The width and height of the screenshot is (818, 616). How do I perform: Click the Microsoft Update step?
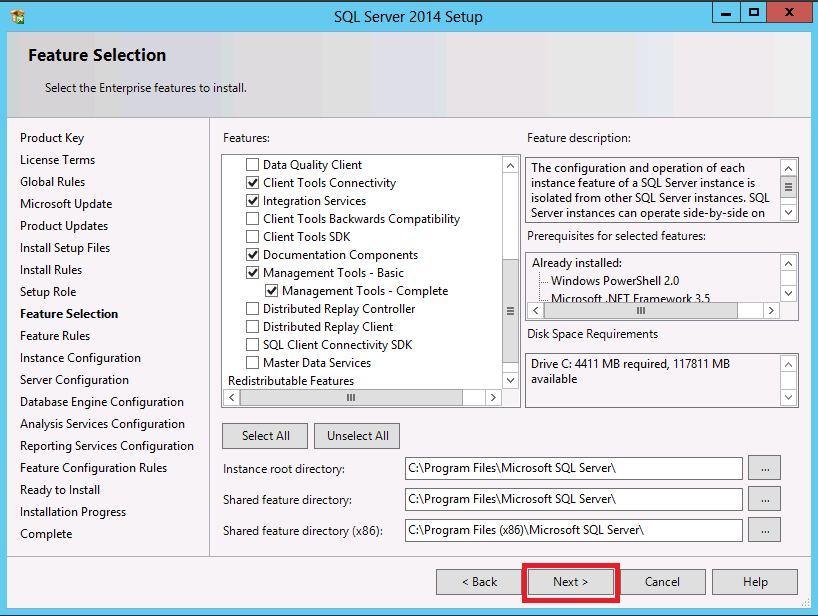[x=66, y=204]
